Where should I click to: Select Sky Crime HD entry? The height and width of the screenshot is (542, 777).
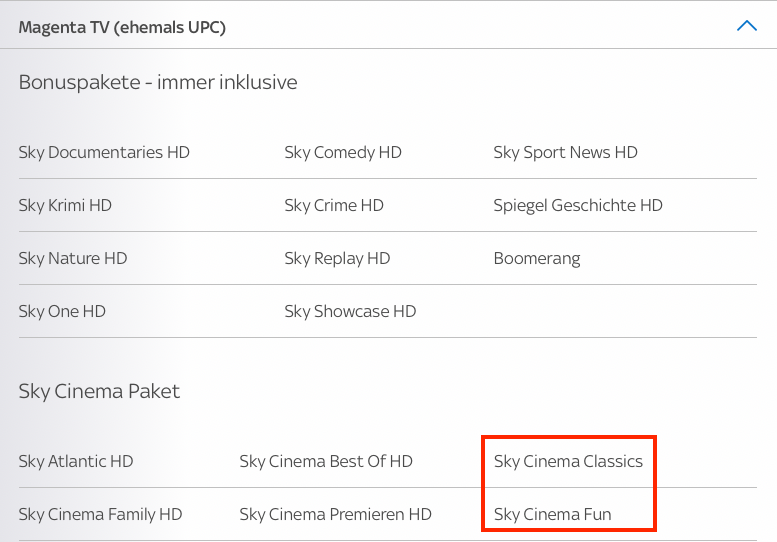click(334, 205)
